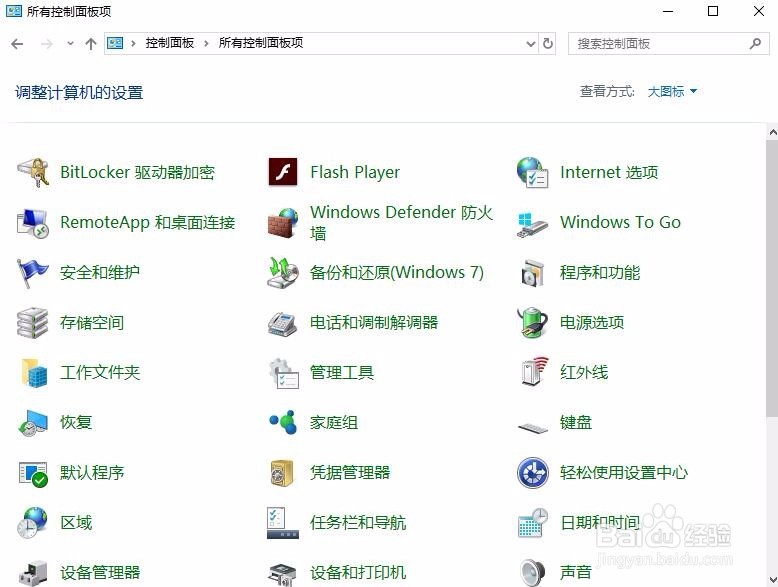This screenshot has height=587, width=778.
Task: Open the 存储空间 drives icon
Action: pyautogui.click(x=33, y=323)
